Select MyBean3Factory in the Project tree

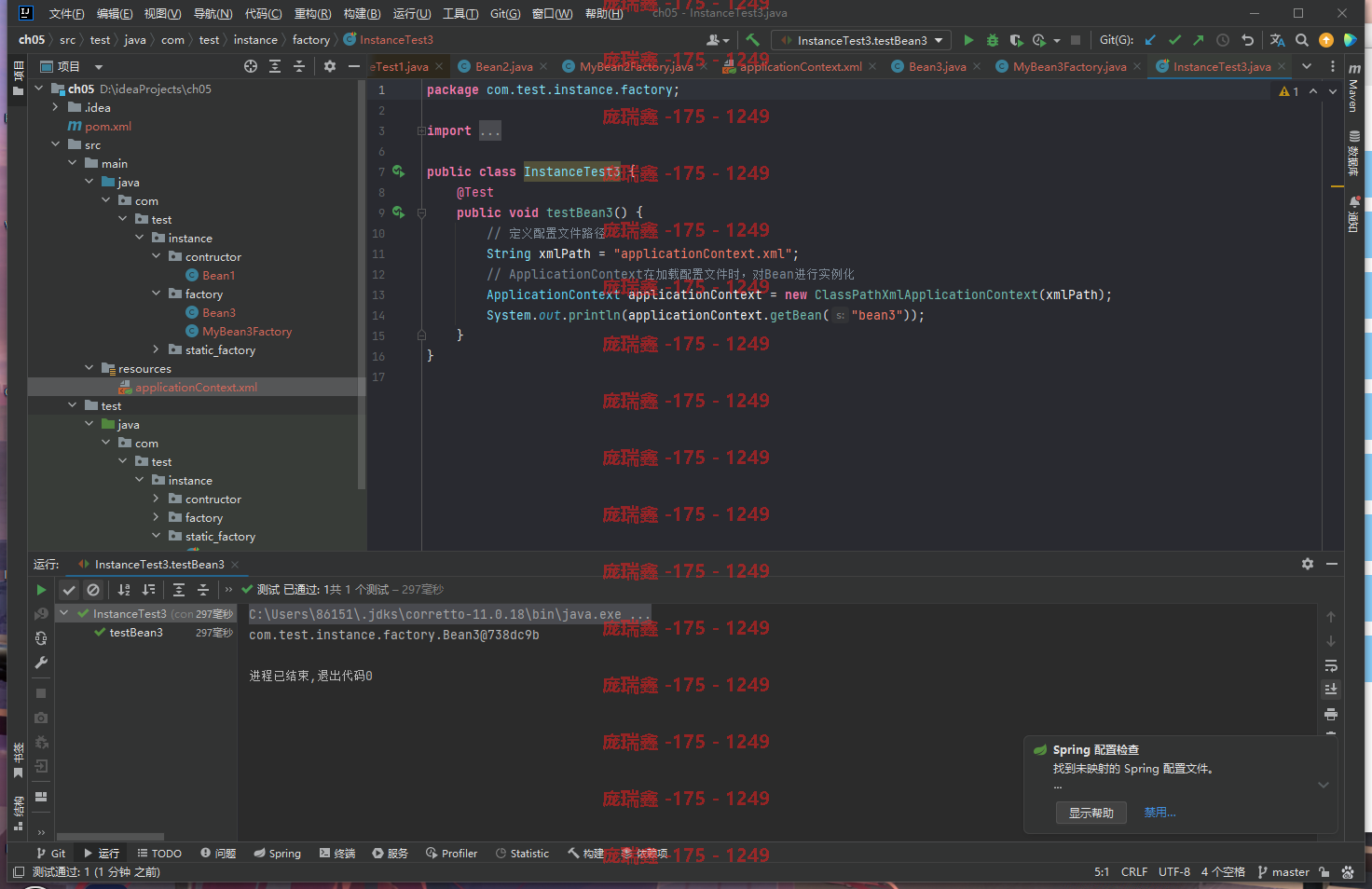point(247,331)
